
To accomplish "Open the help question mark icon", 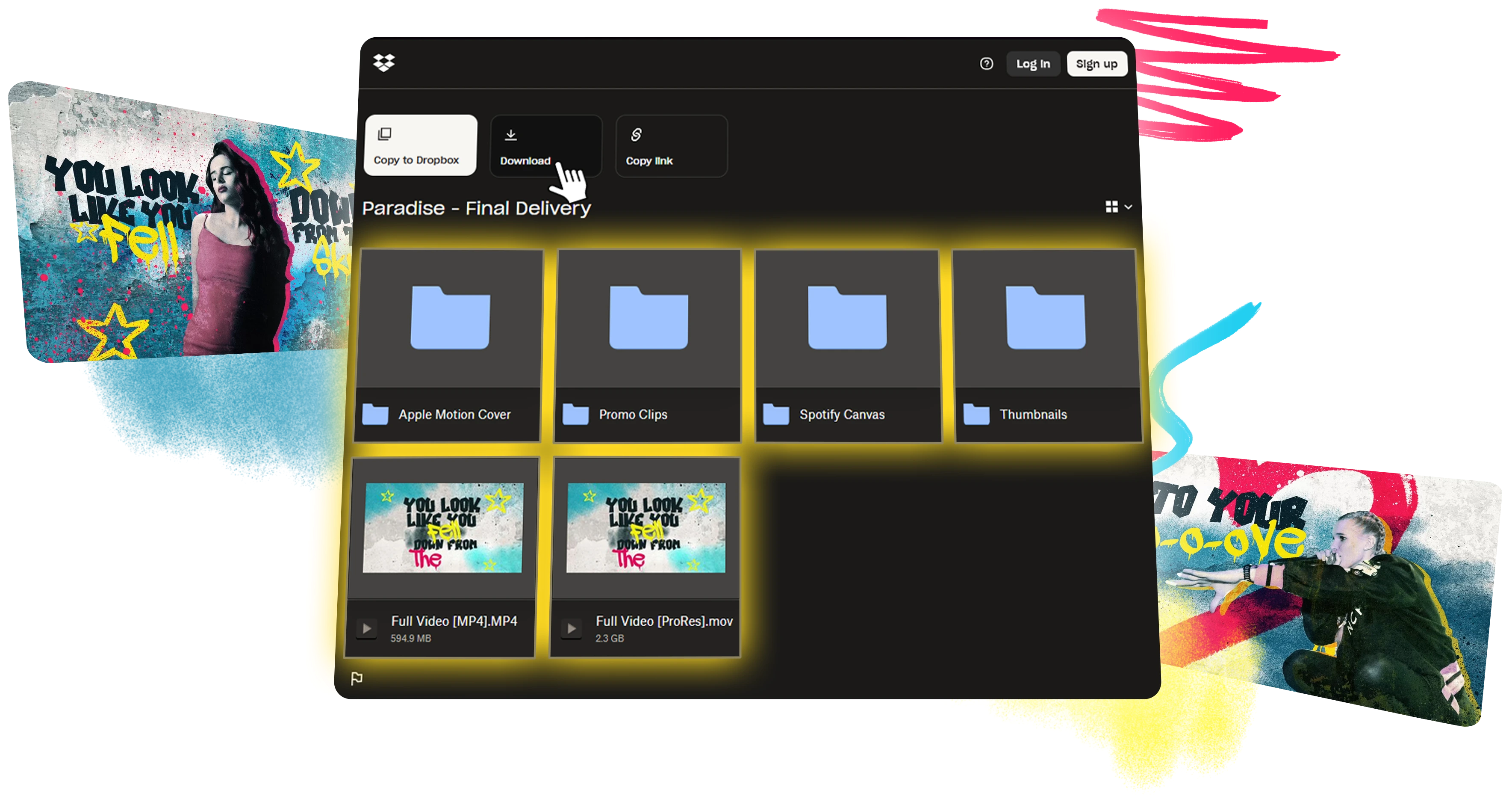I will [x=986, y=63].
